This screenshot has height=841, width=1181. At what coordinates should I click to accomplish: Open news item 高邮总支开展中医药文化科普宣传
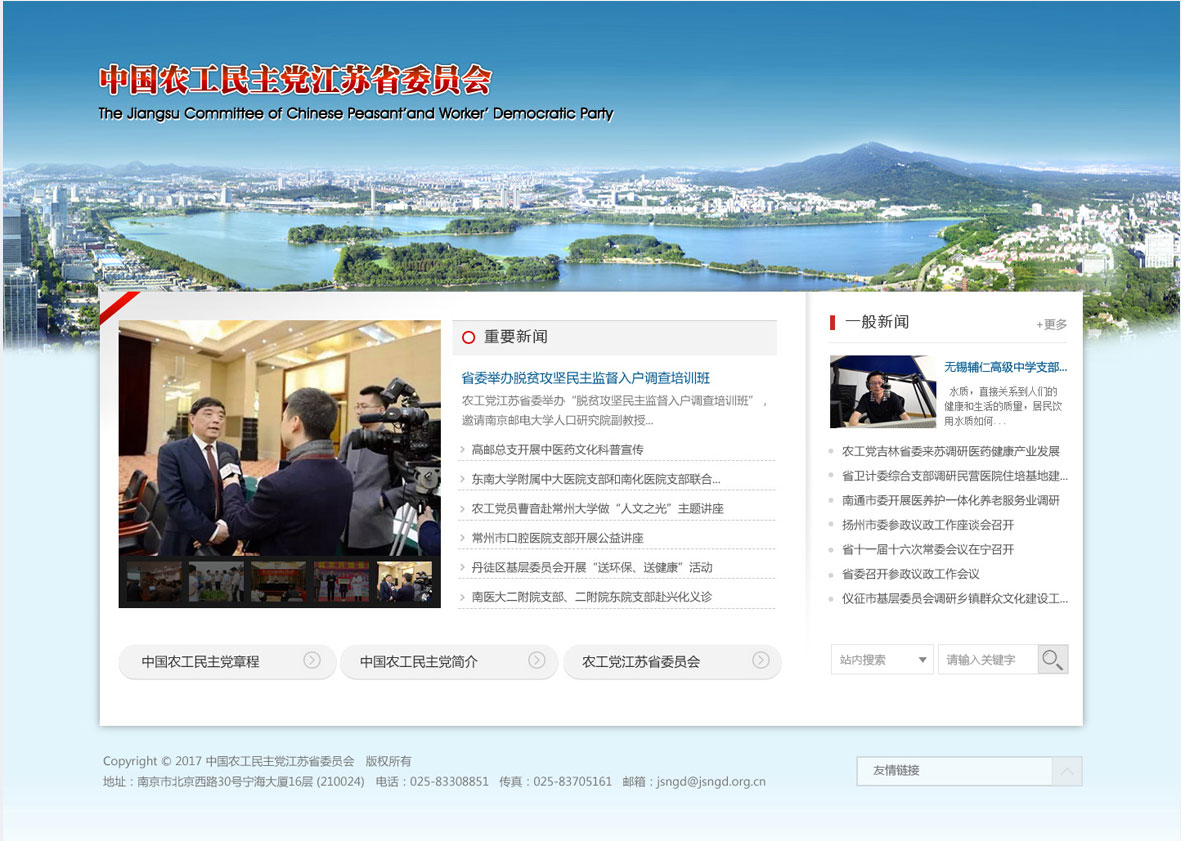tap(557, 450)
